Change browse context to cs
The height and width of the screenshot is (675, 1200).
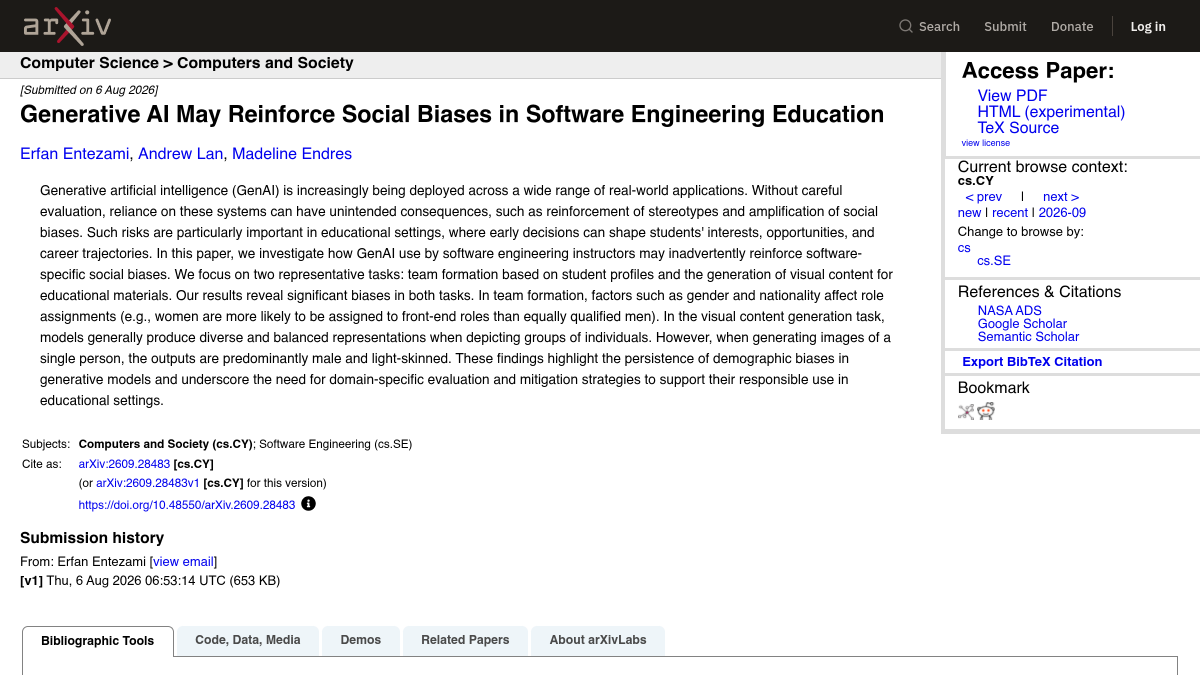click(964, 248)
